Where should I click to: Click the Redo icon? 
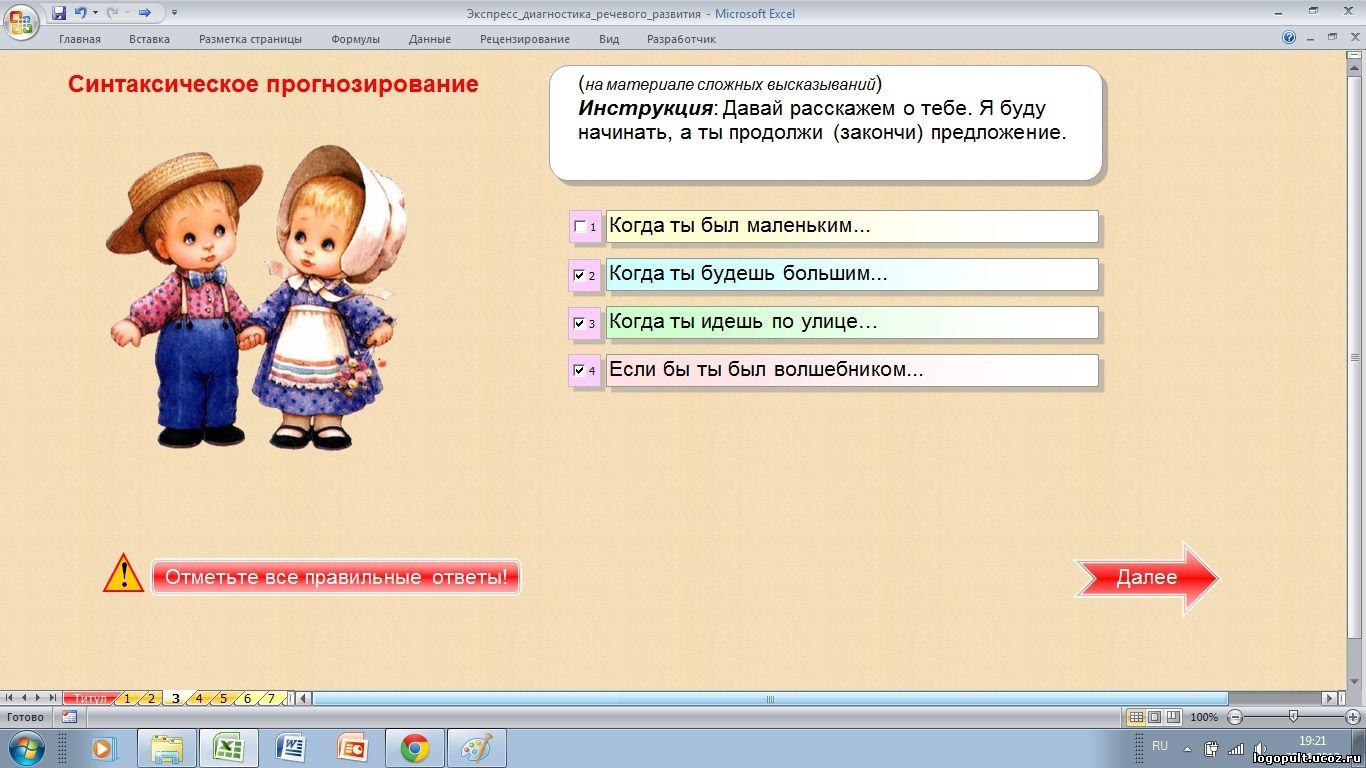[x=113, y=13]
